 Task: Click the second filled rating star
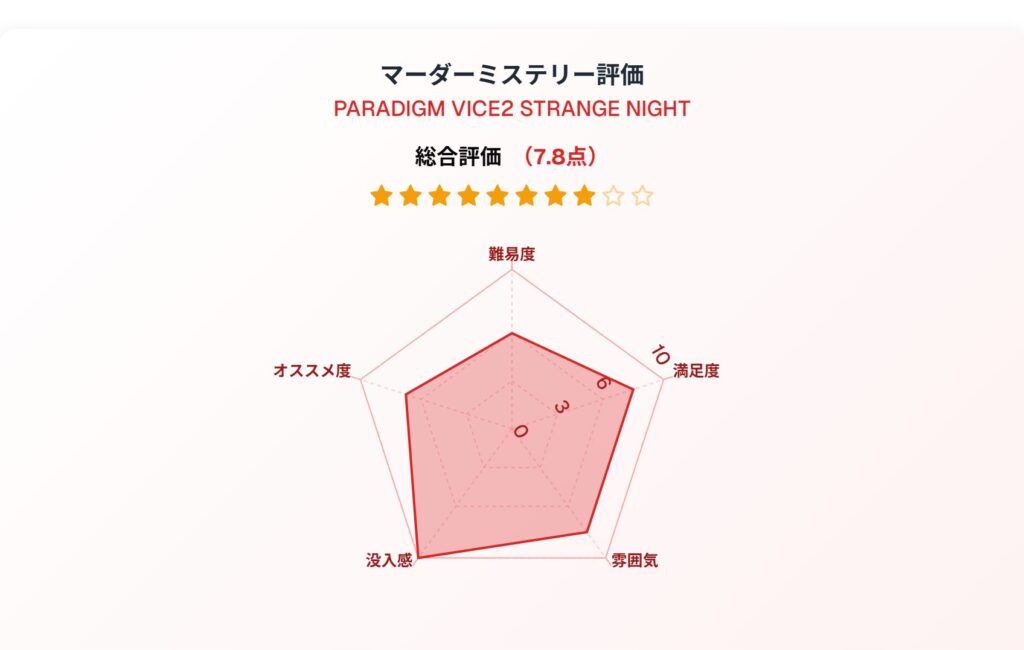(410, 195)
